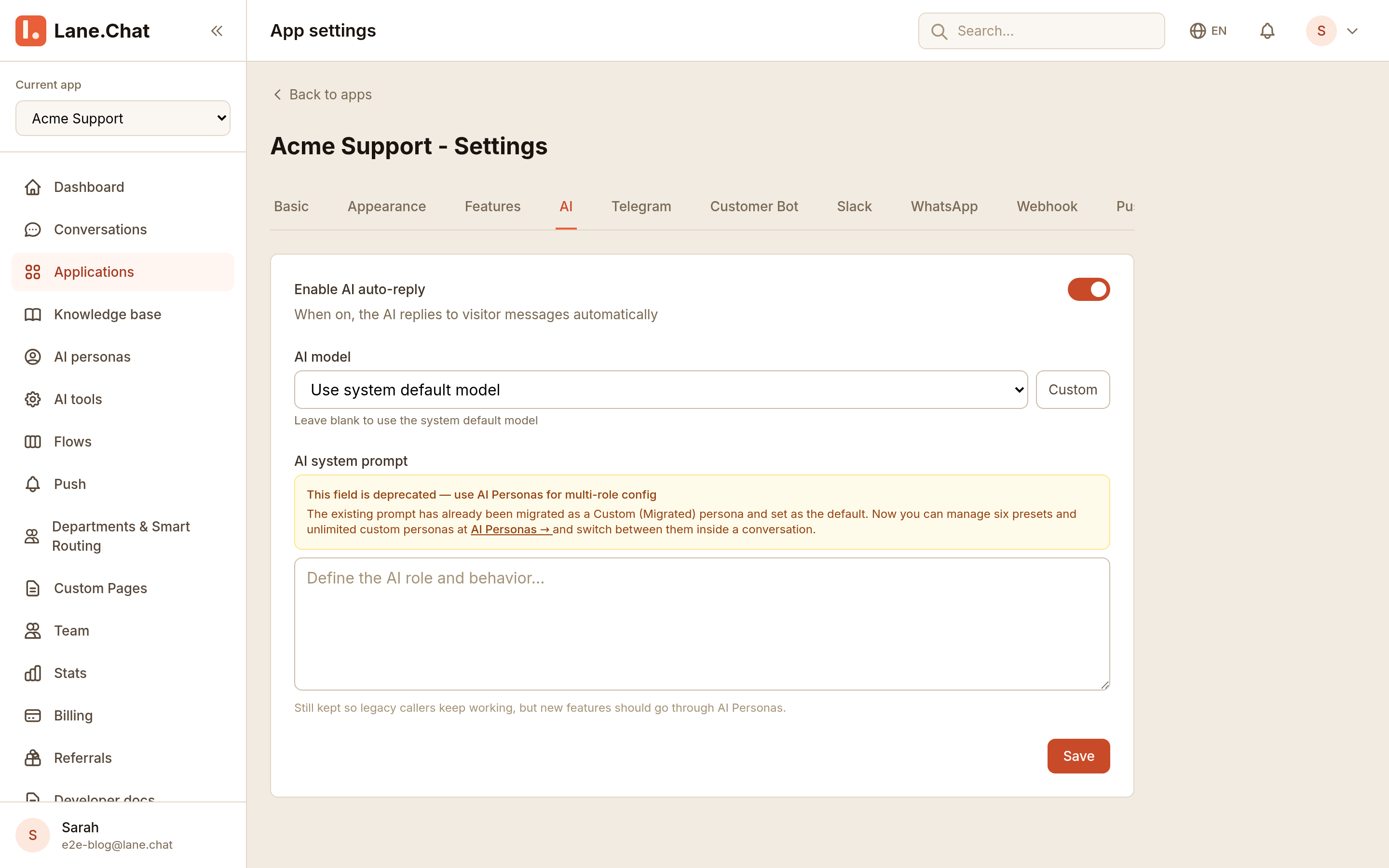Click the Custom model button

[1073, 390]
